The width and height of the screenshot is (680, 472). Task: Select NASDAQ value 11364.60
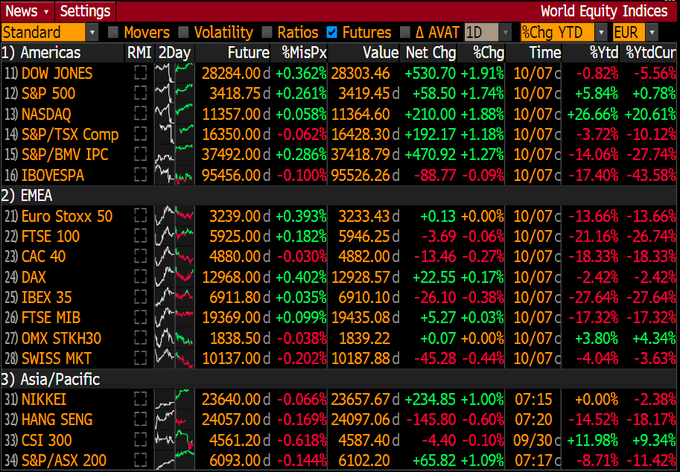pos(361,114)
